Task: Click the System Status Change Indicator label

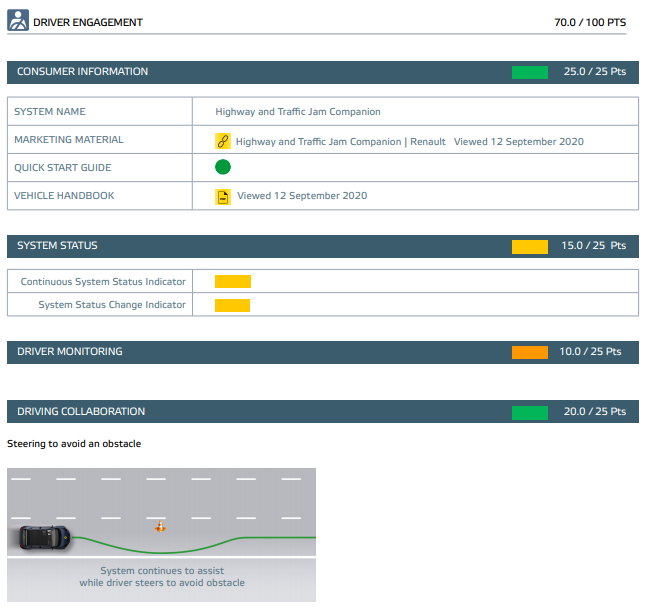Action: point(112,305)
